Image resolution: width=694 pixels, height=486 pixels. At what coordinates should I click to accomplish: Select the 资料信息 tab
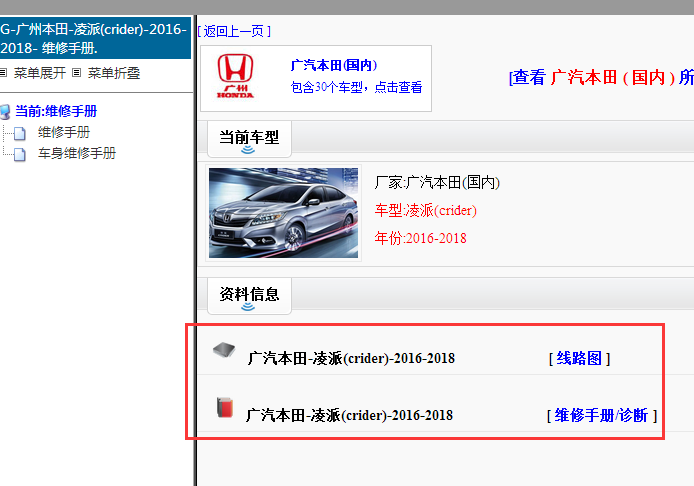[x=249, y=296]
